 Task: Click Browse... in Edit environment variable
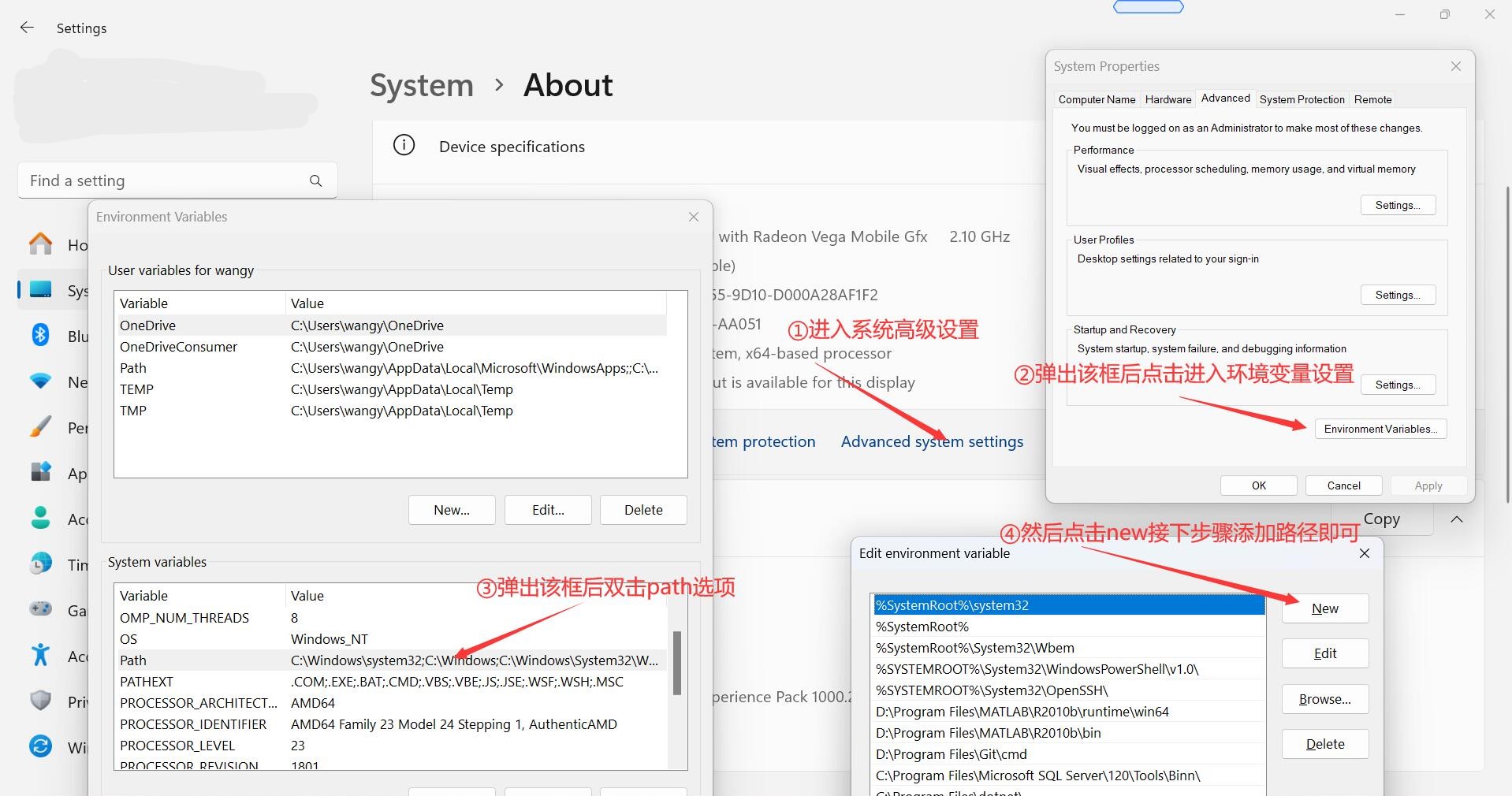(x=1324, y=699)
